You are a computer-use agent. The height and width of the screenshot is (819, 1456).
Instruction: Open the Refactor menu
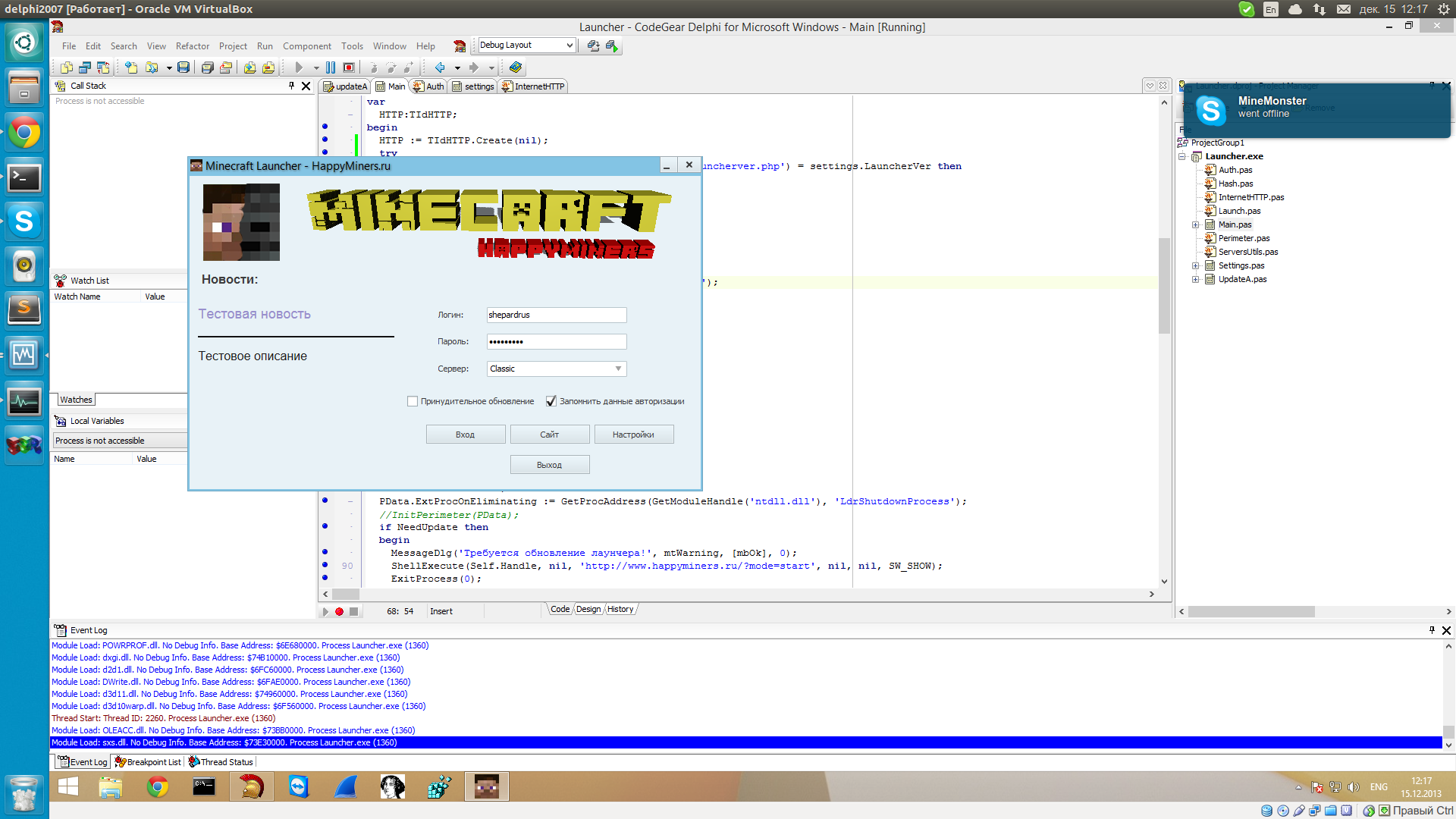coord(192,46)
